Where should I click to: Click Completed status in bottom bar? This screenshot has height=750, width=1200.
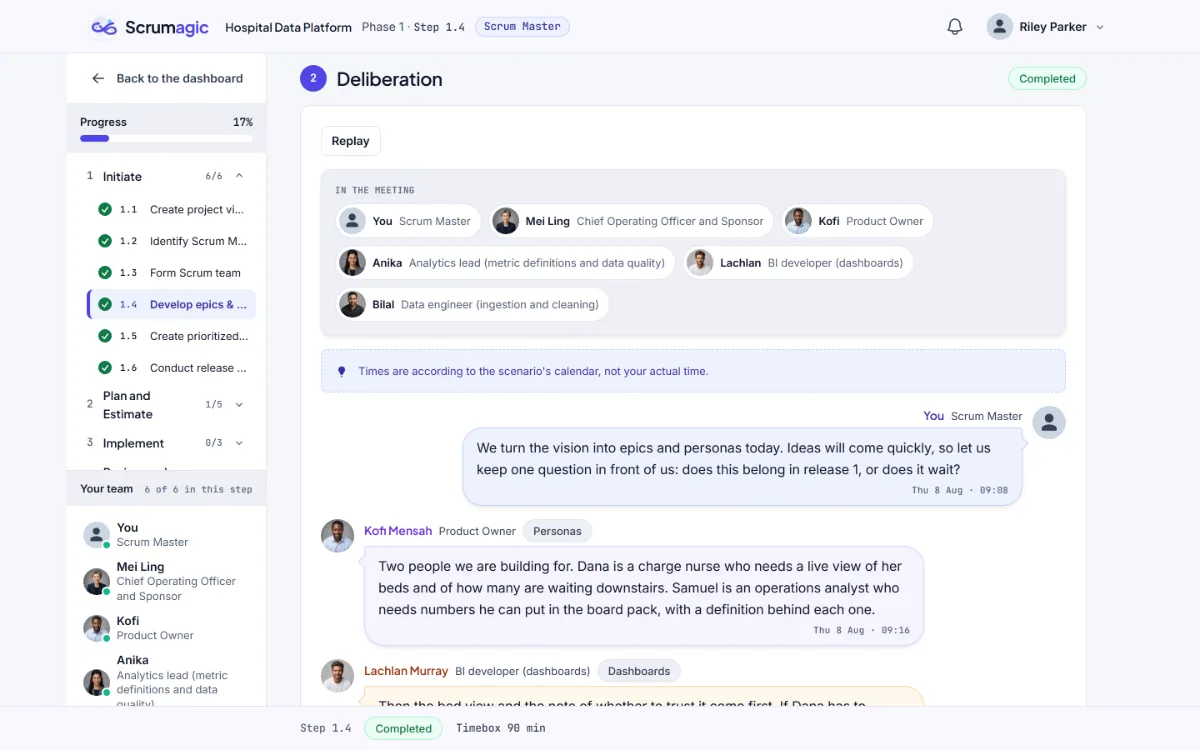click(x=404, y=728)
